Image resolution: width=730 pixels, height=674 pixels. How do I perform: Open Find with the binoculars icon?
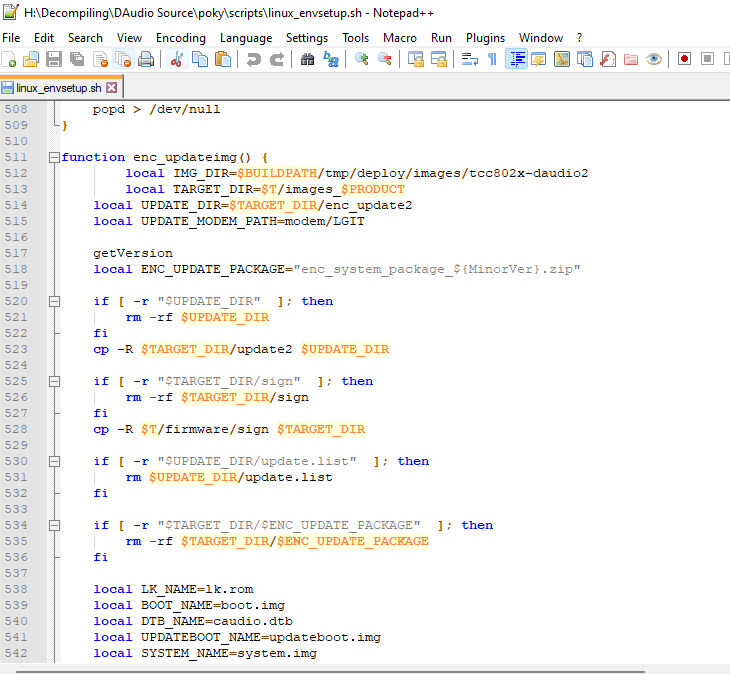(307, 60)
